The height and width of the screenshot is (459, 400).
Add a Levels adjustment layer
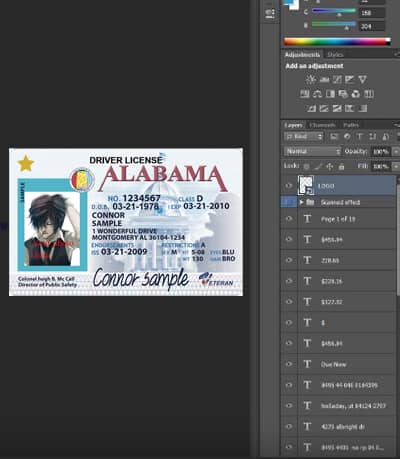click(324, 79)
